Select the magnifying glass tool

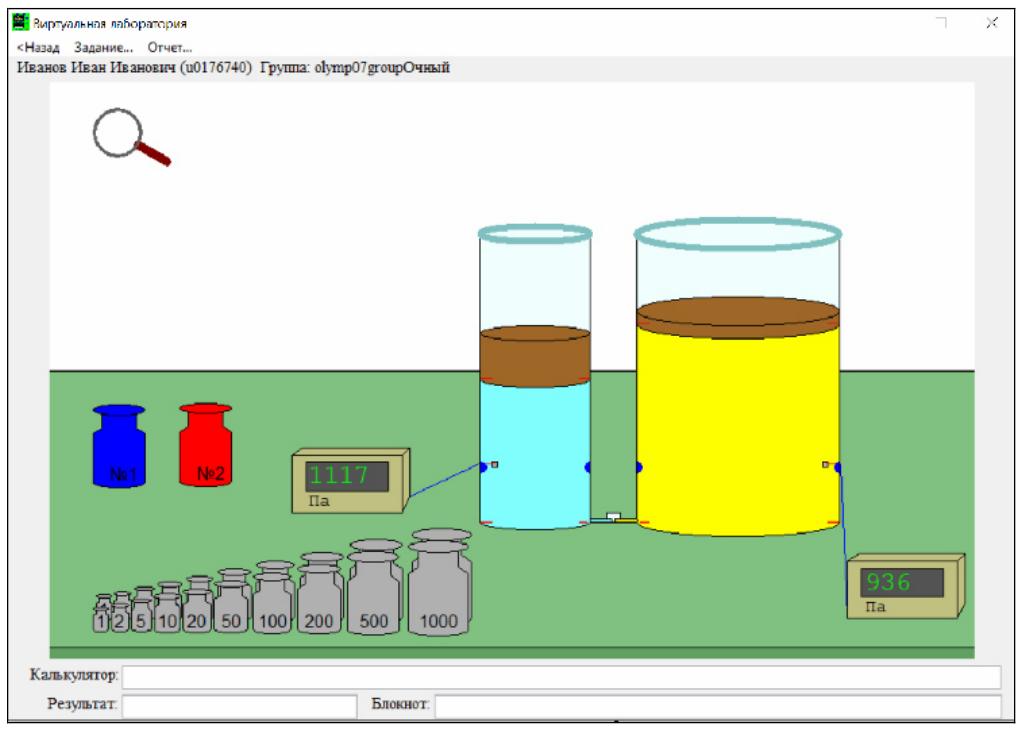click(131, 136)
